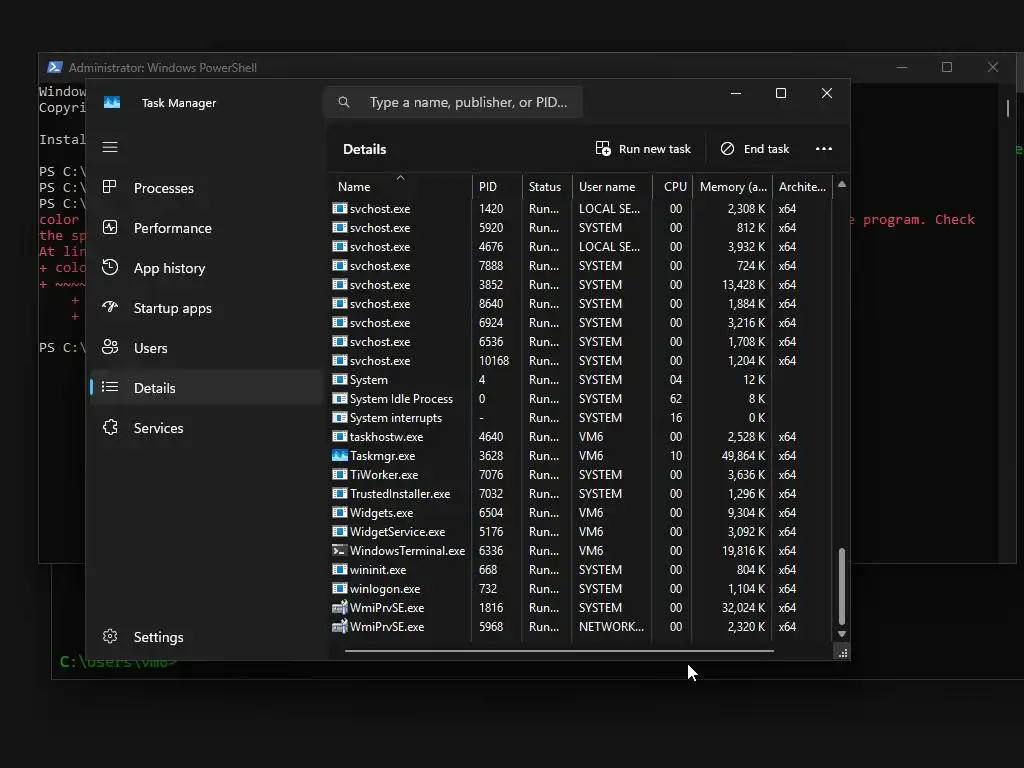The width and height of the screenshot is (1024, 768).
Task: Sort by the Status column header
Action: click(547, 186)
